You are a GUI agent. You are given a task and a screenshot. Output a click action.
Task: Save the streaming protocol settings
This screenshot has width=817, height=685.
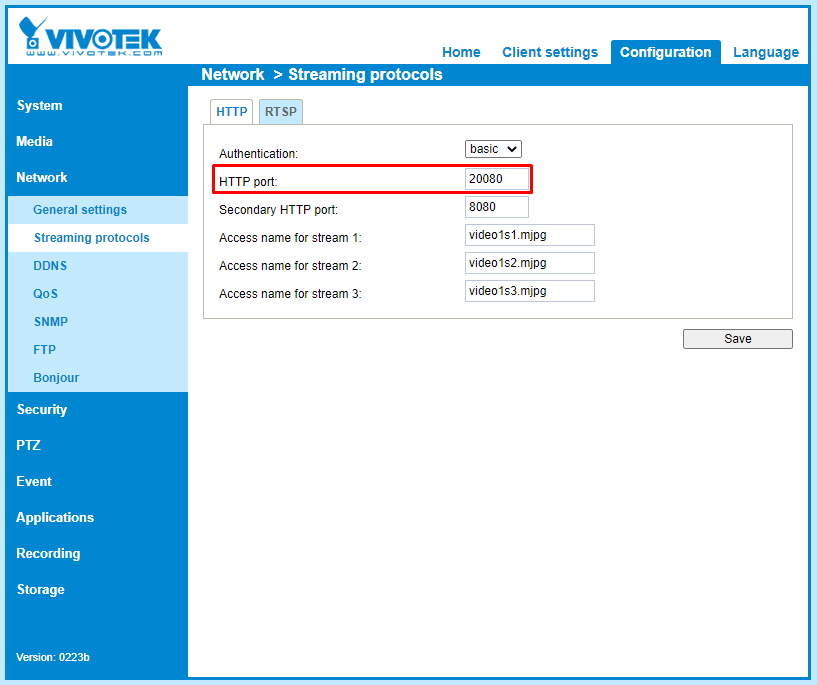(737, 338)
